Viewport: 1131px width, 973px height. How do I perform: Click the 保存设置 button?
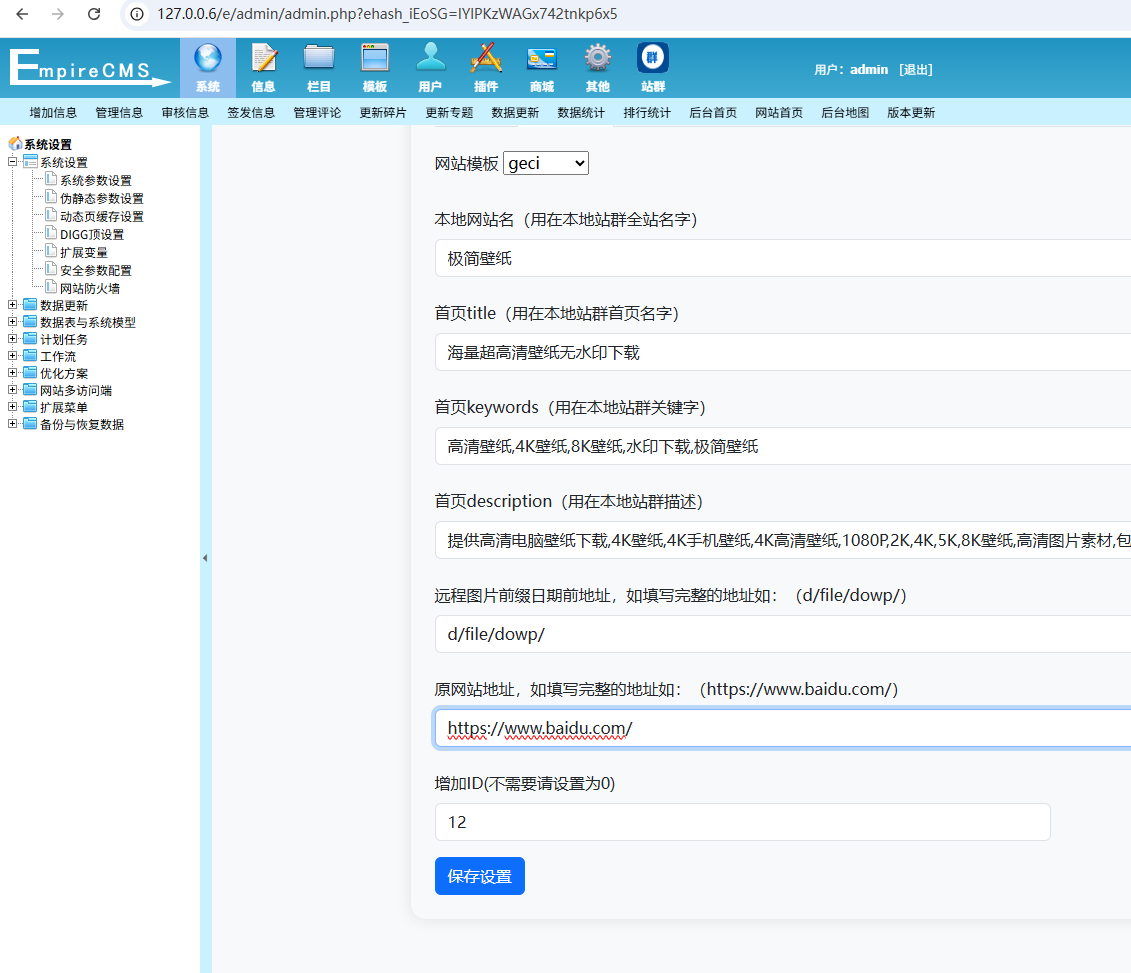coord(479,876)
